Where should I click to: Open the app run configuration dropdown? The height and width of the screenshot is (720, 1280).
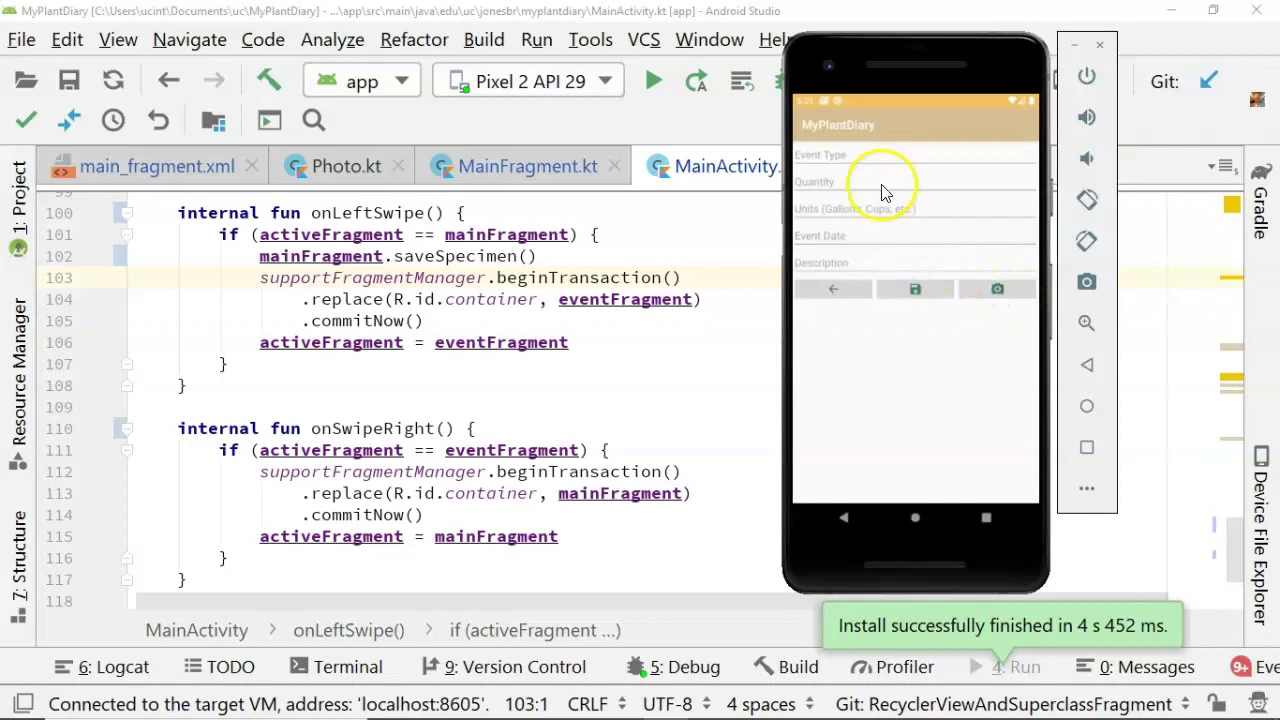pyautogui.click(x=362, y=81)
